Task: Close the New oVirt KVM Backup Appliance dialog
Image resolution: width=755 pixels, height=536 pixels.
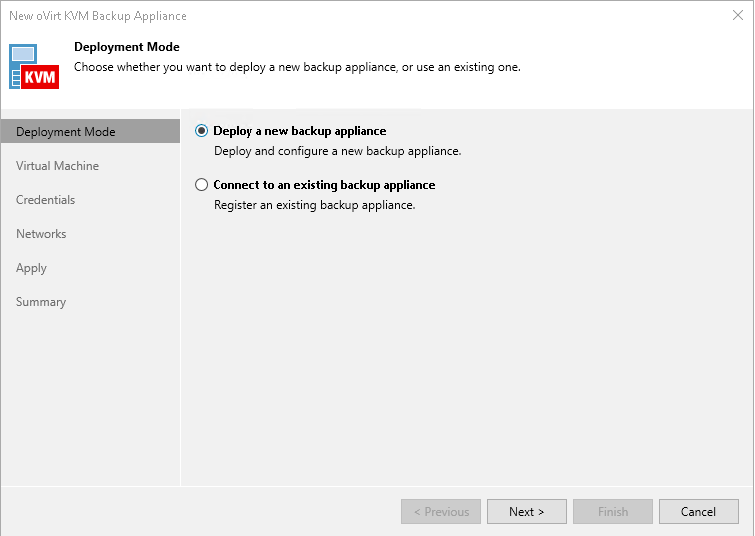Action: (738, 16)
